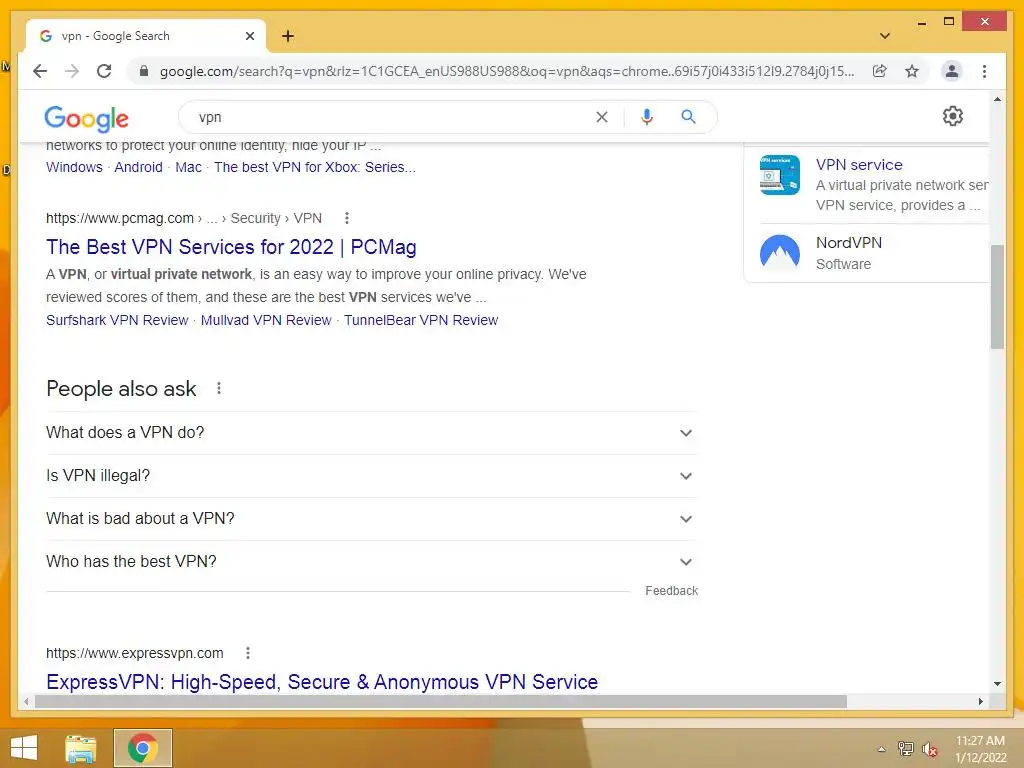Open the network tray icon
This screenshot has height=768, width=1024.
click(x=906, y=749)
